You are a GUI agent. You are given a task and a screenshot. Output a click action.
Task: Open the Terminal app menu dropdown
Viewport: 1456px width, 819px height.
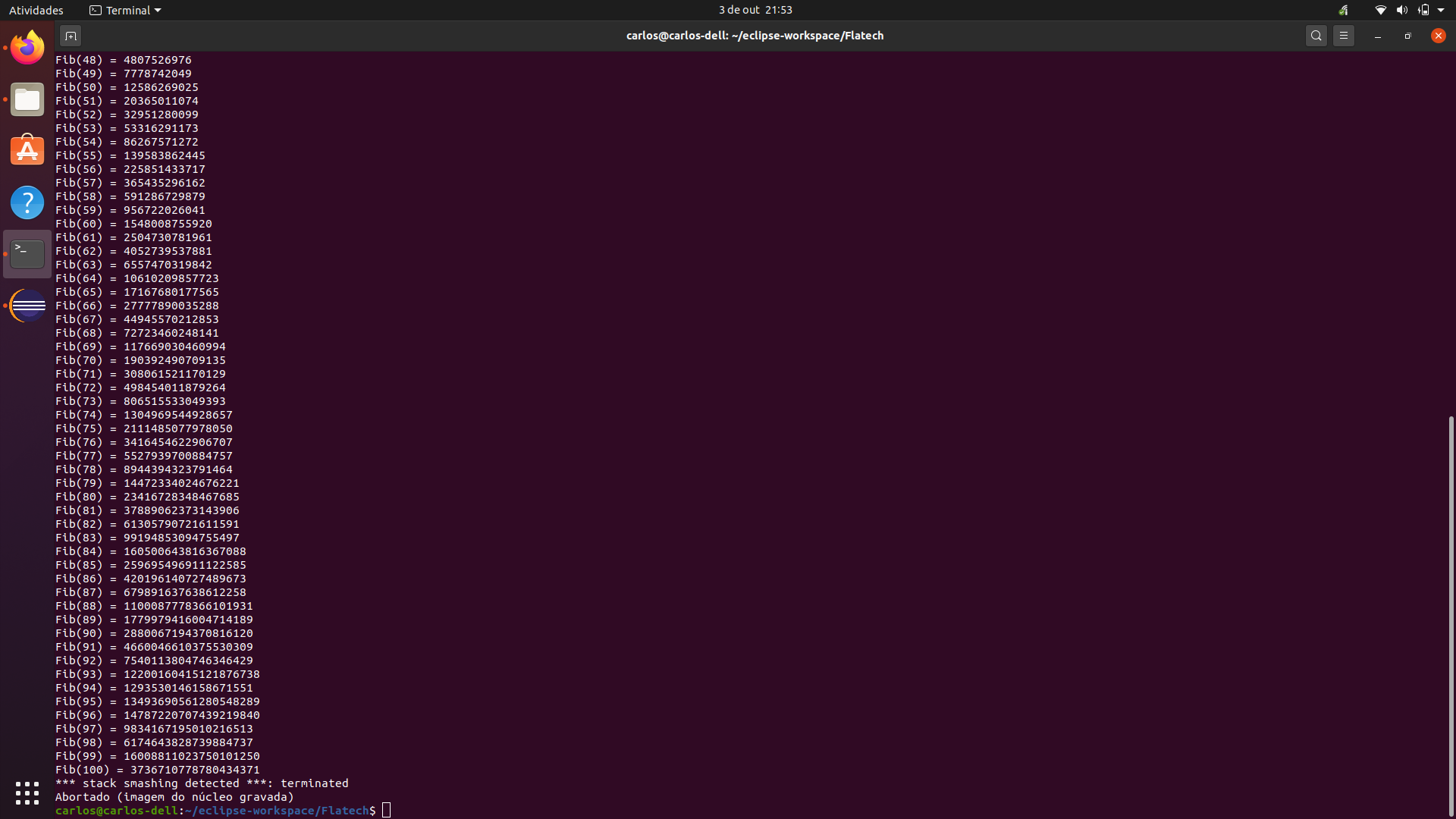[x=125, y=10]
